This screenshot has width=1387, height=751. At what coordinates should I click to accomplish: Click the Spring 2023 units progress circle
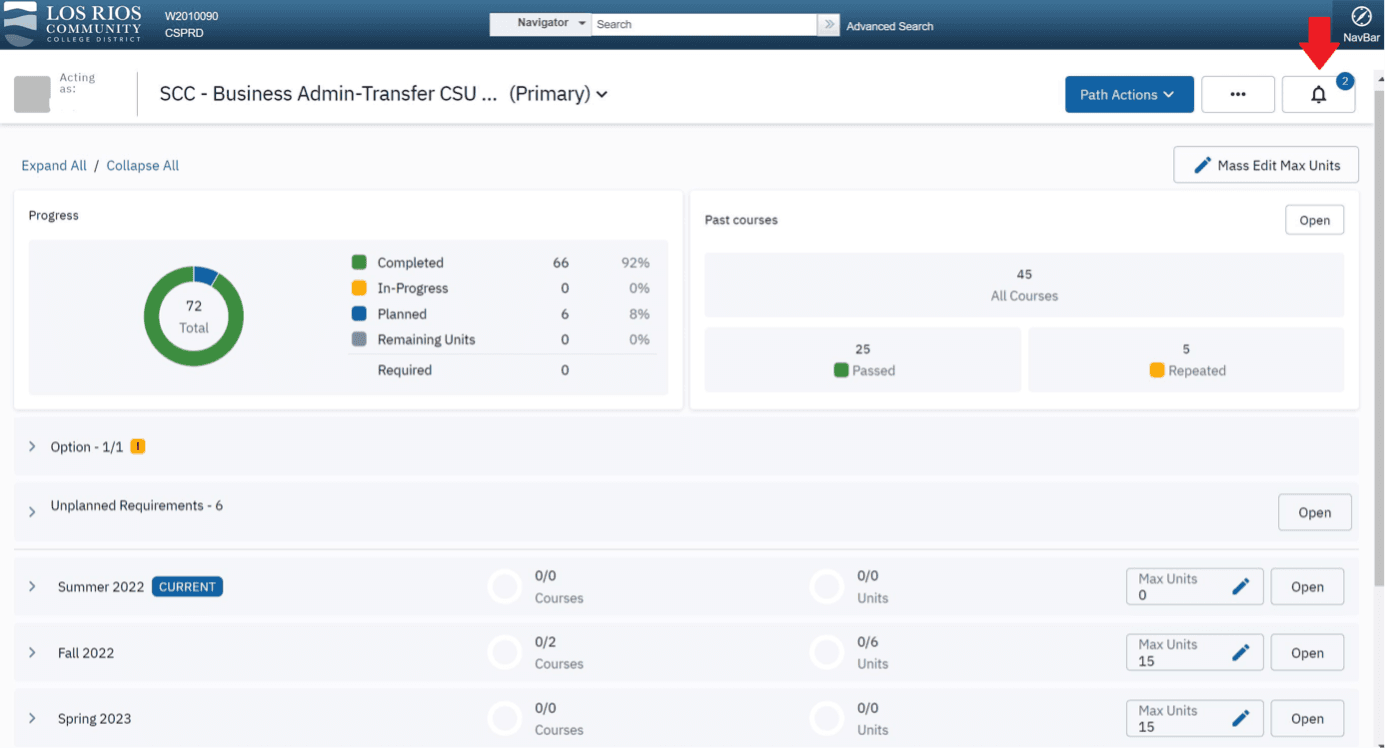tap(827, 719)
